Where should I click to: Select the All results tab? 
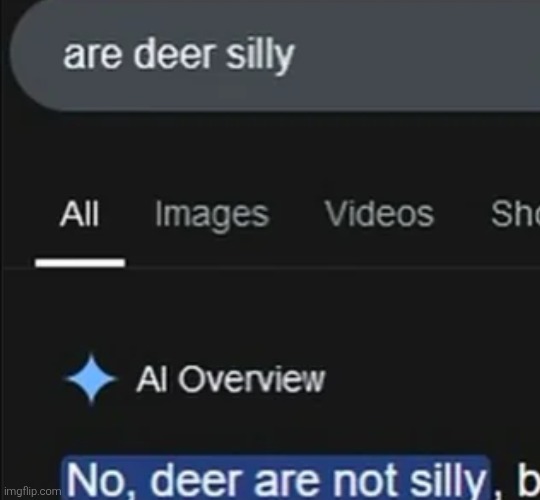point(80,214)
